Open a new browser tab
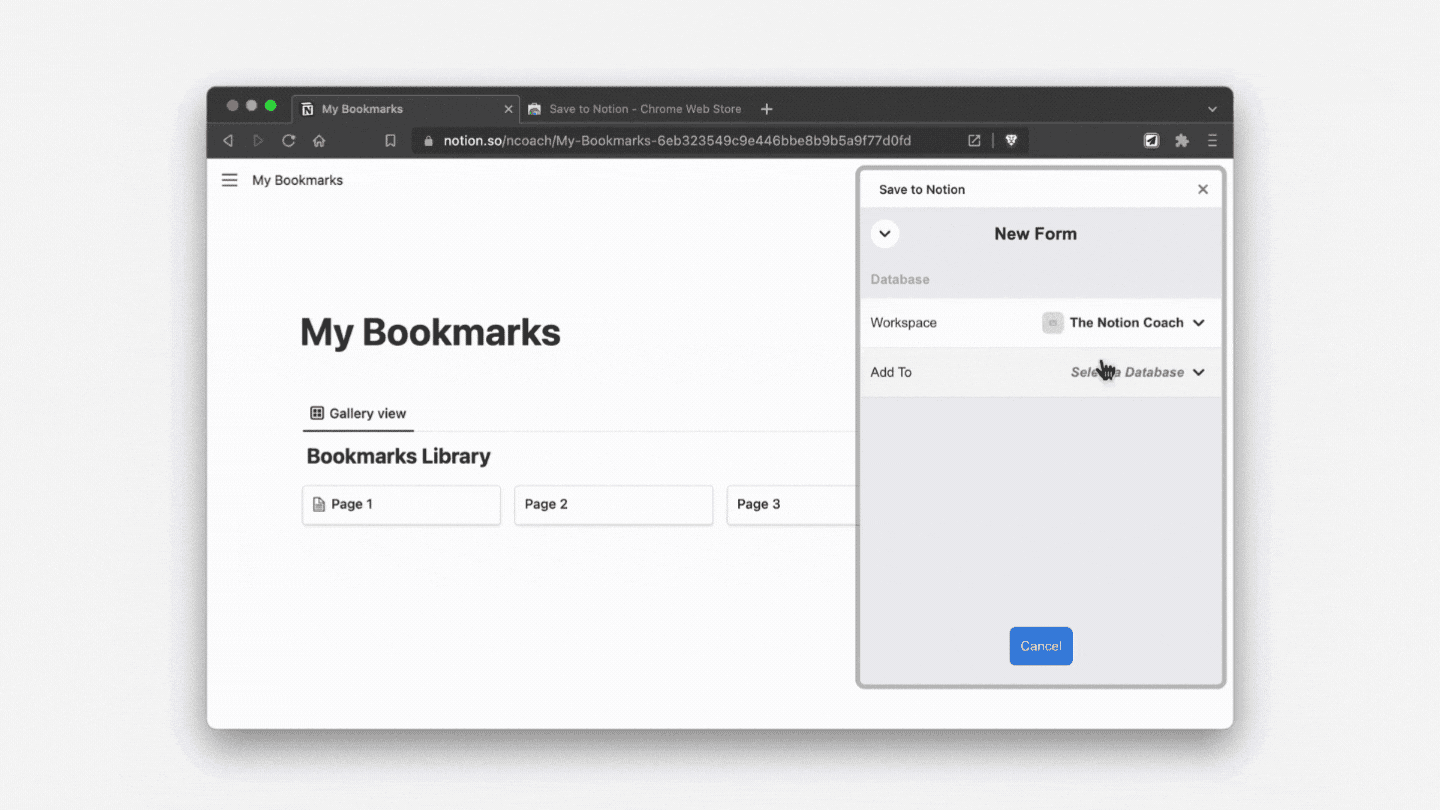 (767, 109)
